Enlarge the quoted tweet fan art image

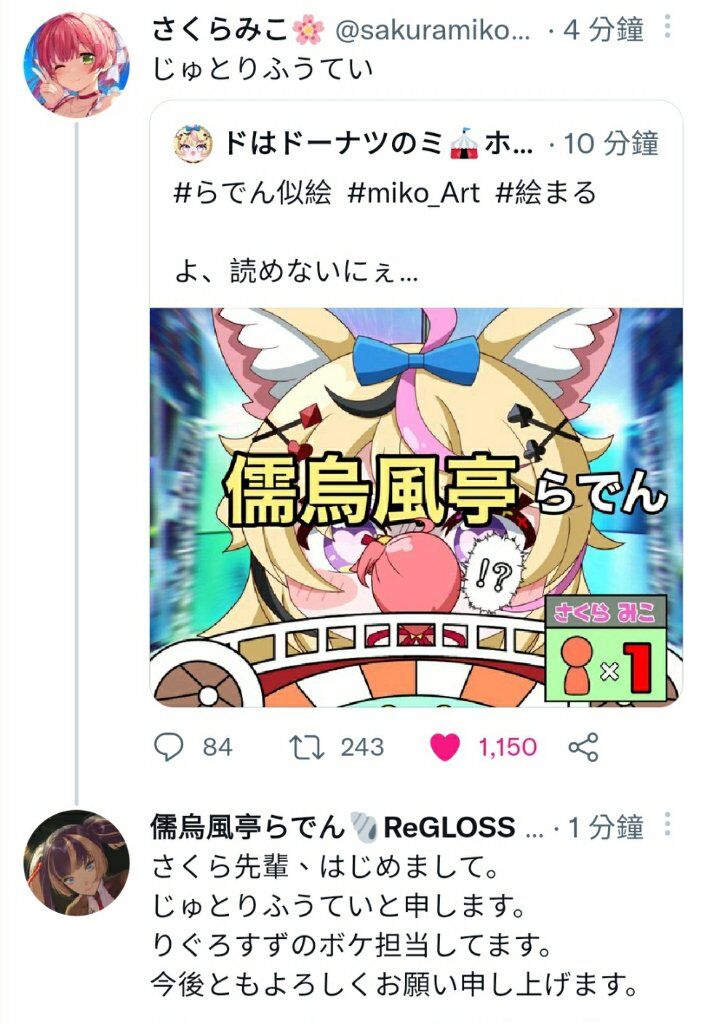point(416,507)
